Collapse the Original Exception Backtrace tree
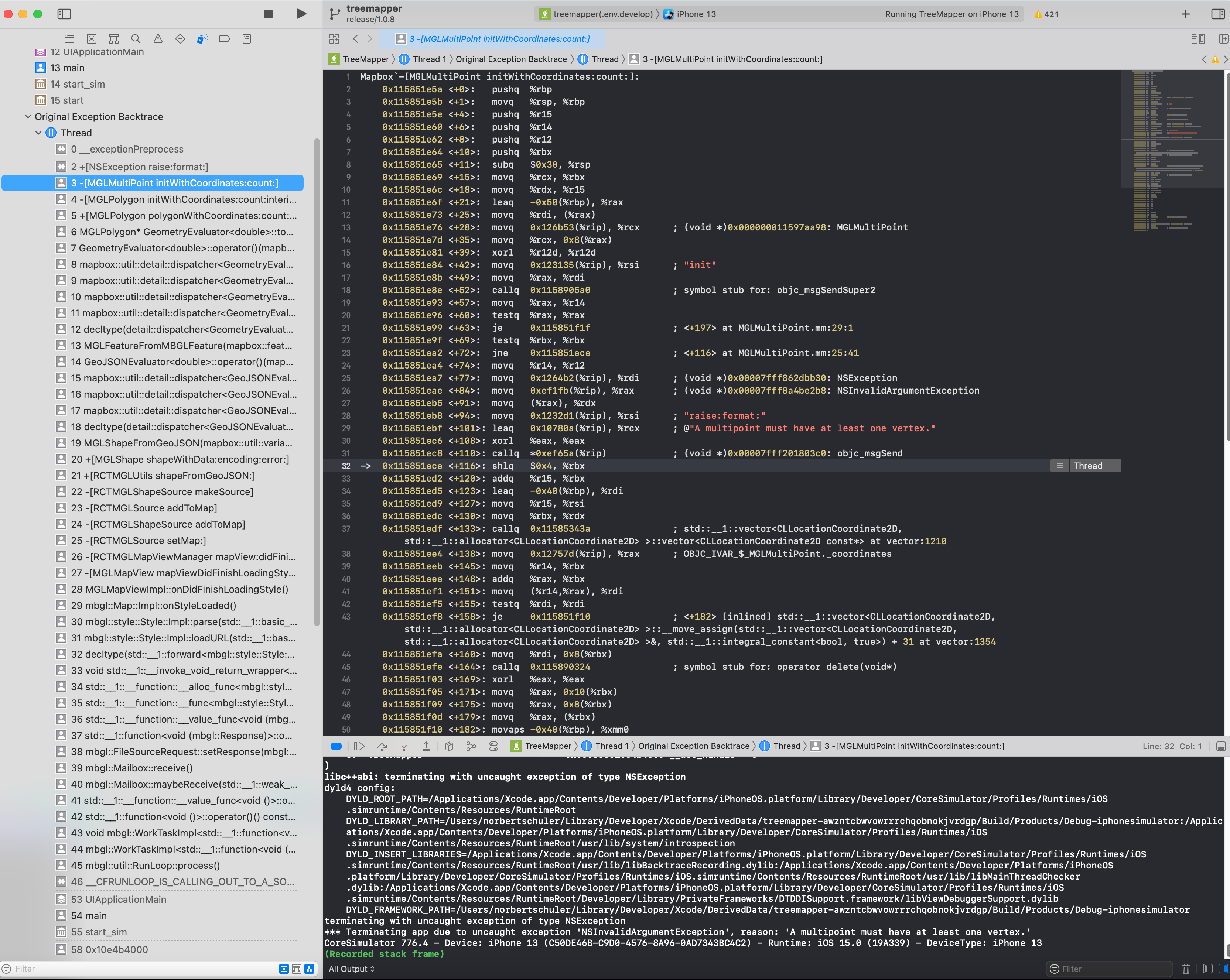Screen dimensions: 1230x980 28,116
